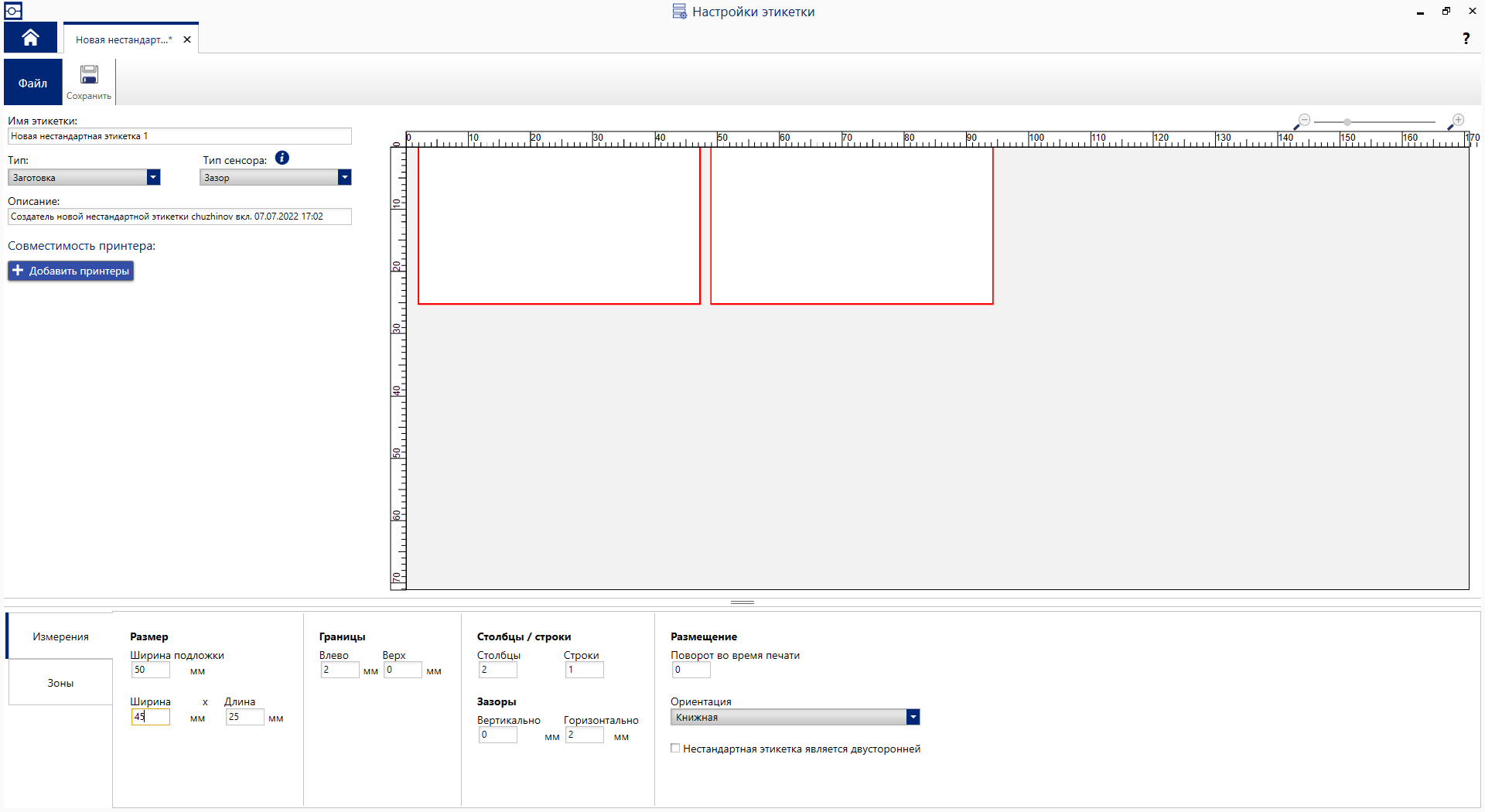Viewport: 1485px width, 812px height.
Task: Click the label name input field
Action: pyautogui.click(x=179, y=136)
